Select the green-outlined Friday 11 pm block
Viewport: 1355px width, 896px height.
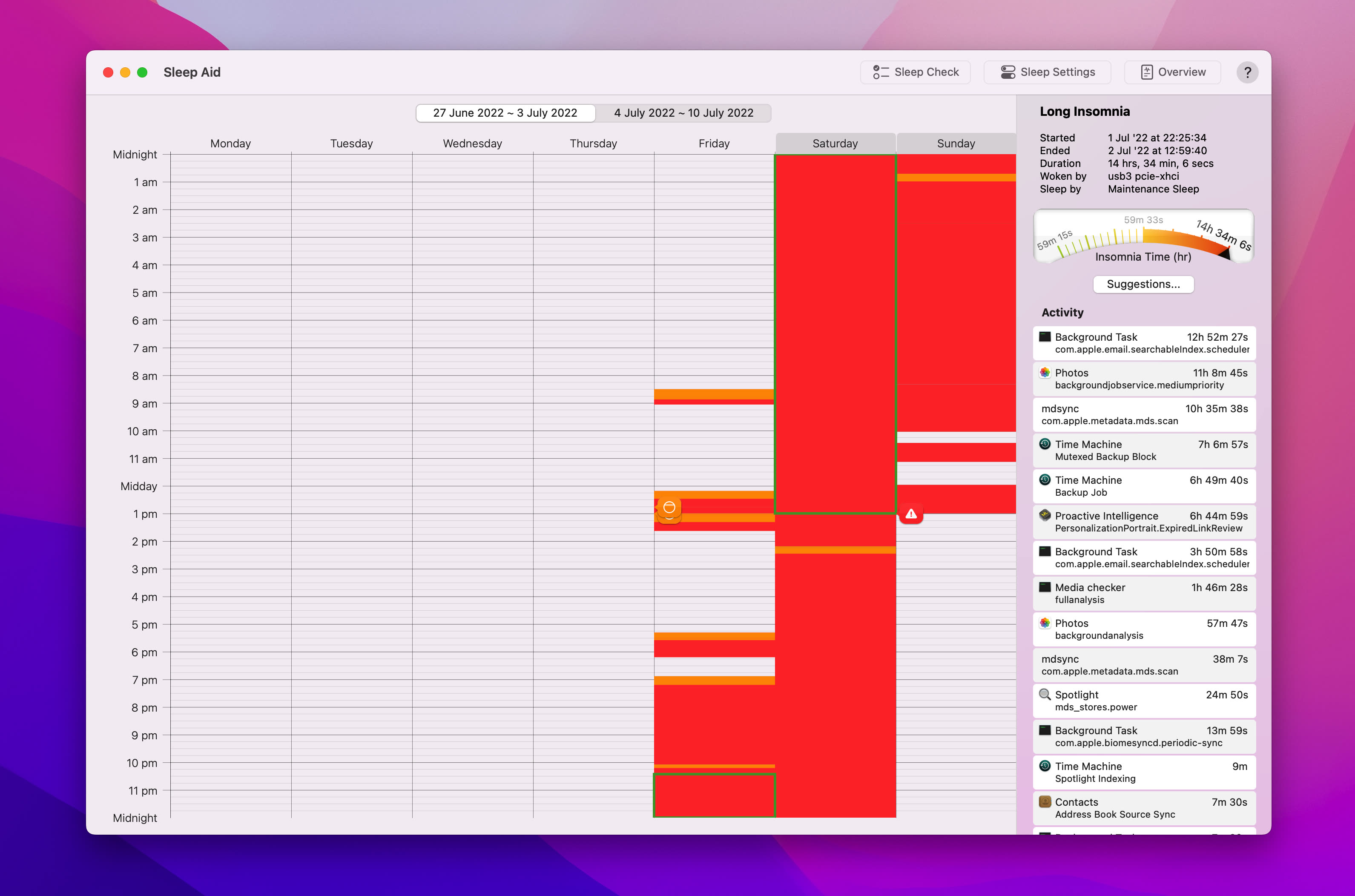[714, 795]
